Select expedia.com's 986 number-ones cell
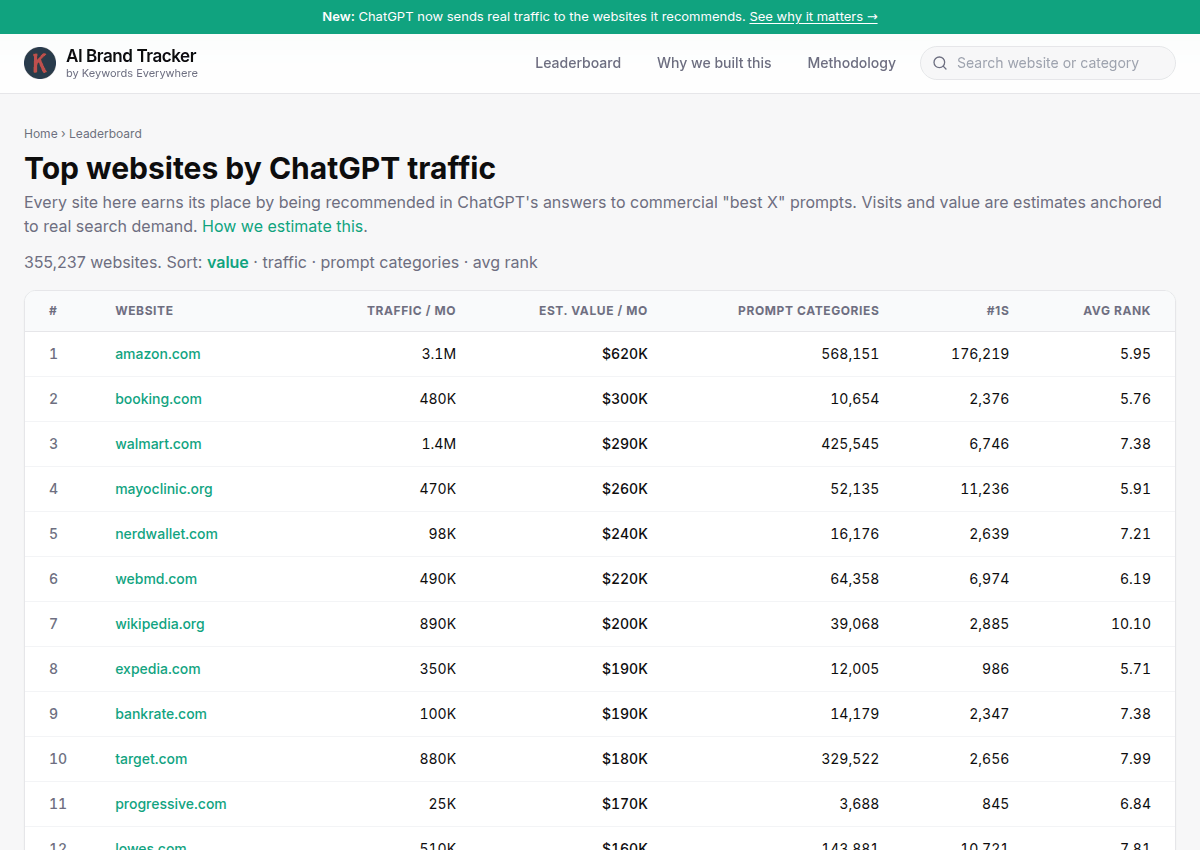The height and width of the screenshot is (850, 1200). [995, 669]
